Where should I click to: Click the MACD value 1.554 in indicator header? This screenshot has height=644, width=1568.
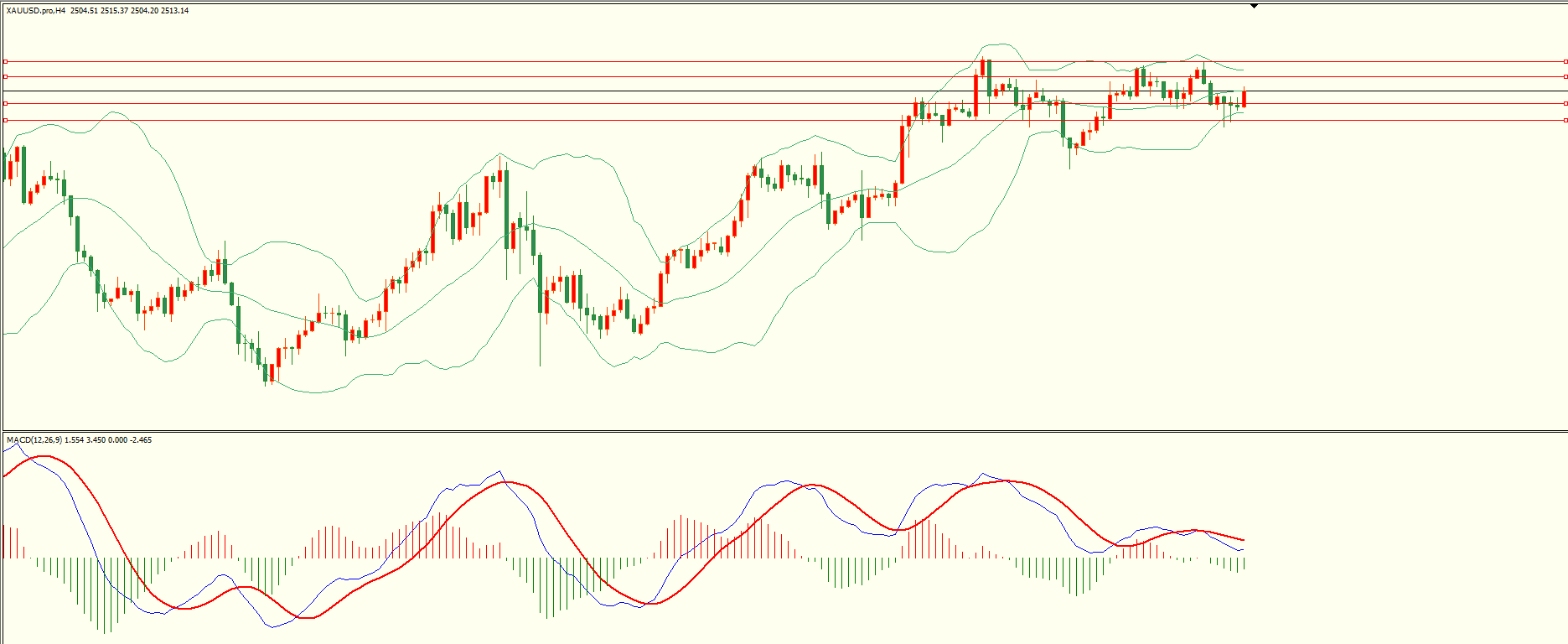tap(74, 440)
